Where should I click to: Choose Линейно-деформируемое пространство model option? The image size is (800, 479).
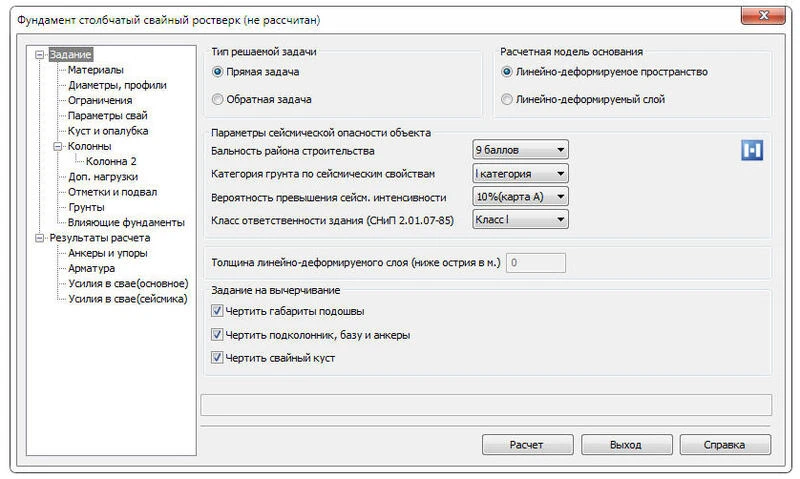click(x=507, y=73)
